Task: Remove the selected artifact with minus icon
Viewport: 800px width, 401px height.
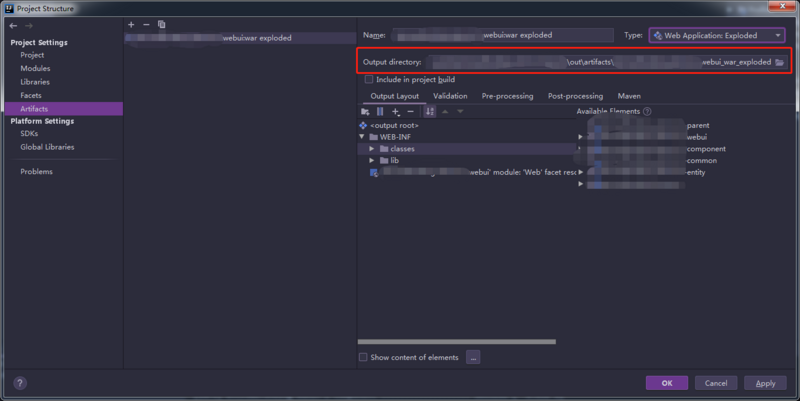Action: click(x=146, y=24)
